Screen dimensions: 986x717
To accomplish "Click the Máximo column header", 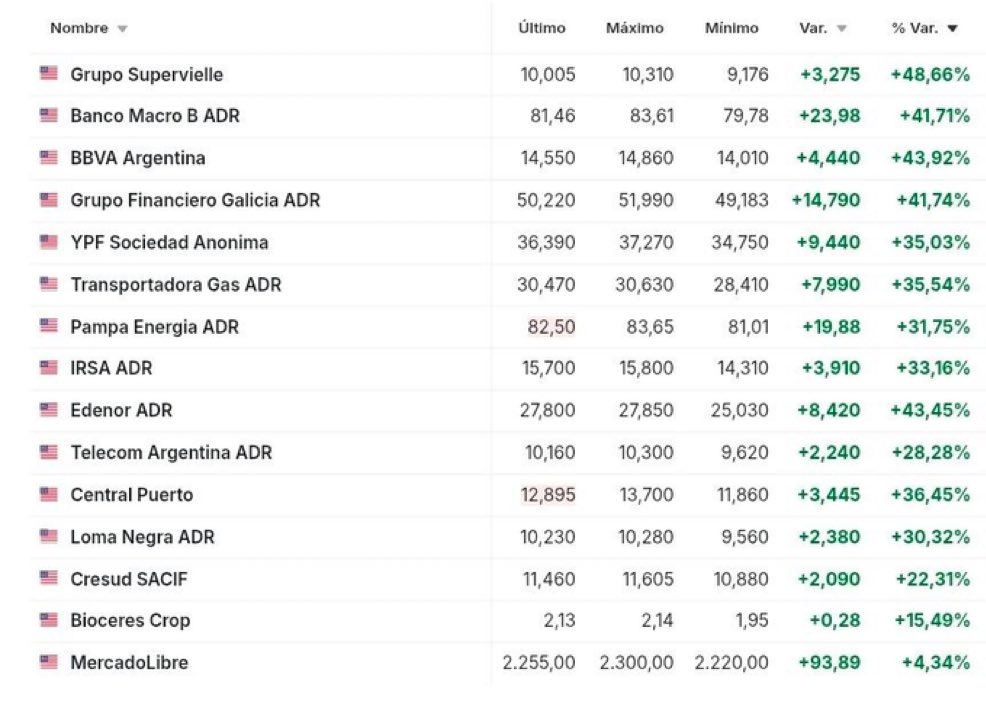I will 634,28.
